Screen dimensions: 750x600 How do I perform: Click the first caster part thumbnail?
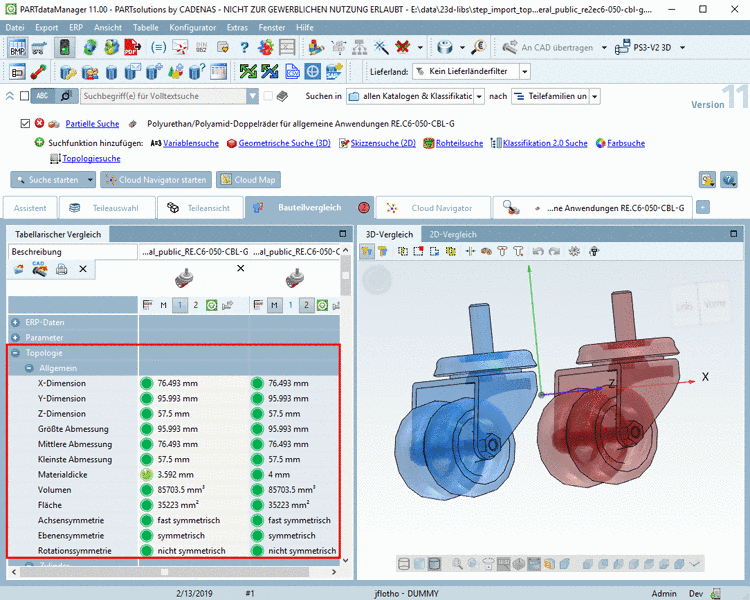184,278
